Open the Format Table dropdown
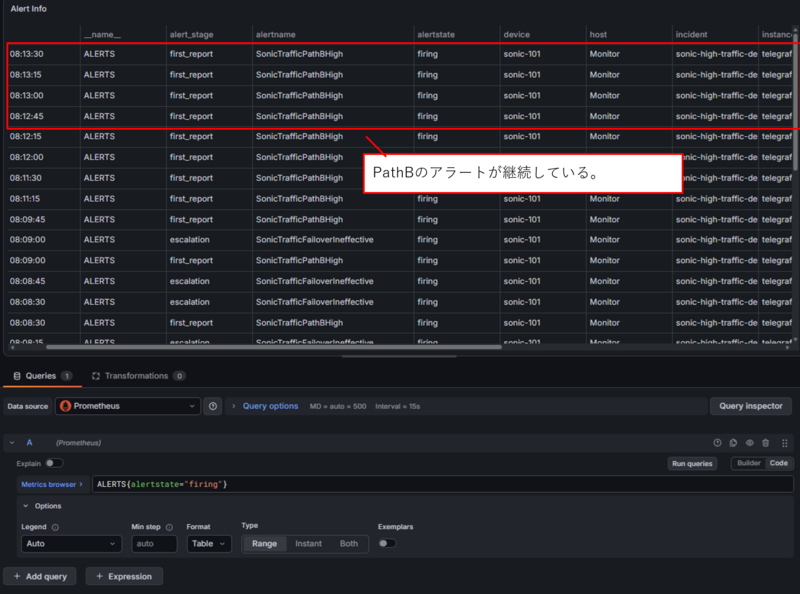Image resolution: width=800 pixels, height=594 pixels. (209, 544)
